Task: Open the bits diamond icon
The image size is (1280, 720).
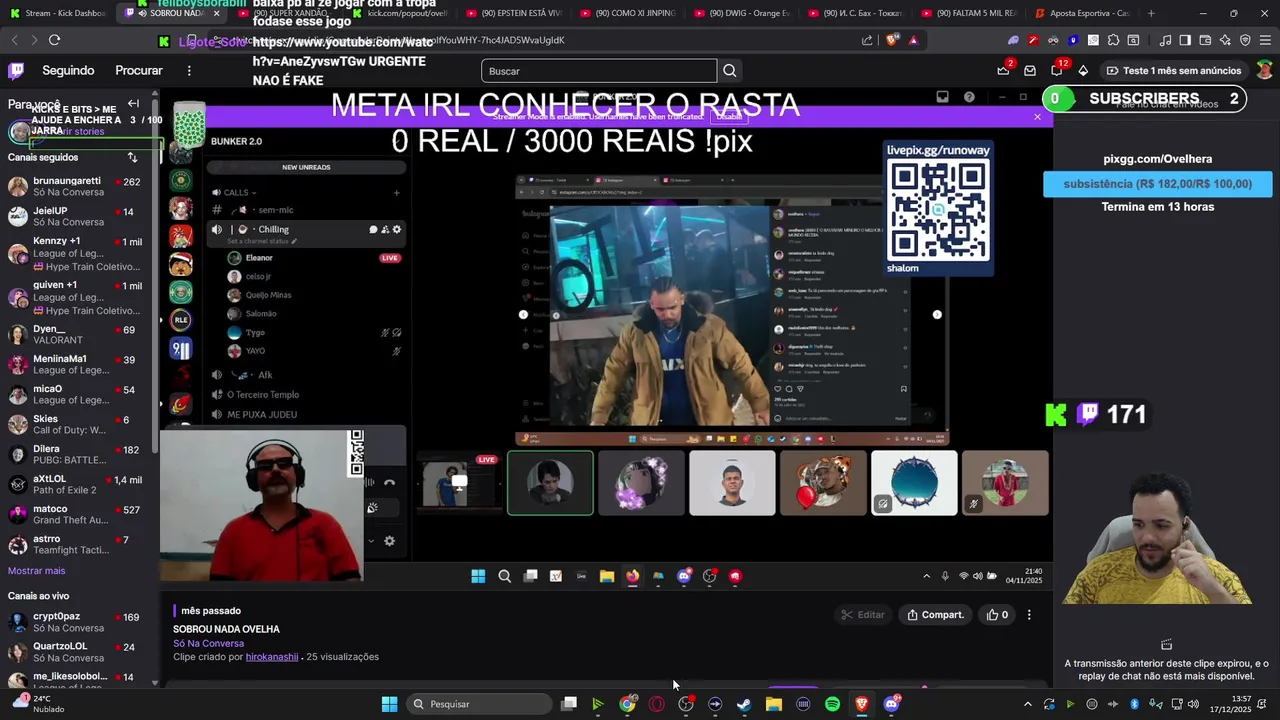Action: coord(1083,71)
